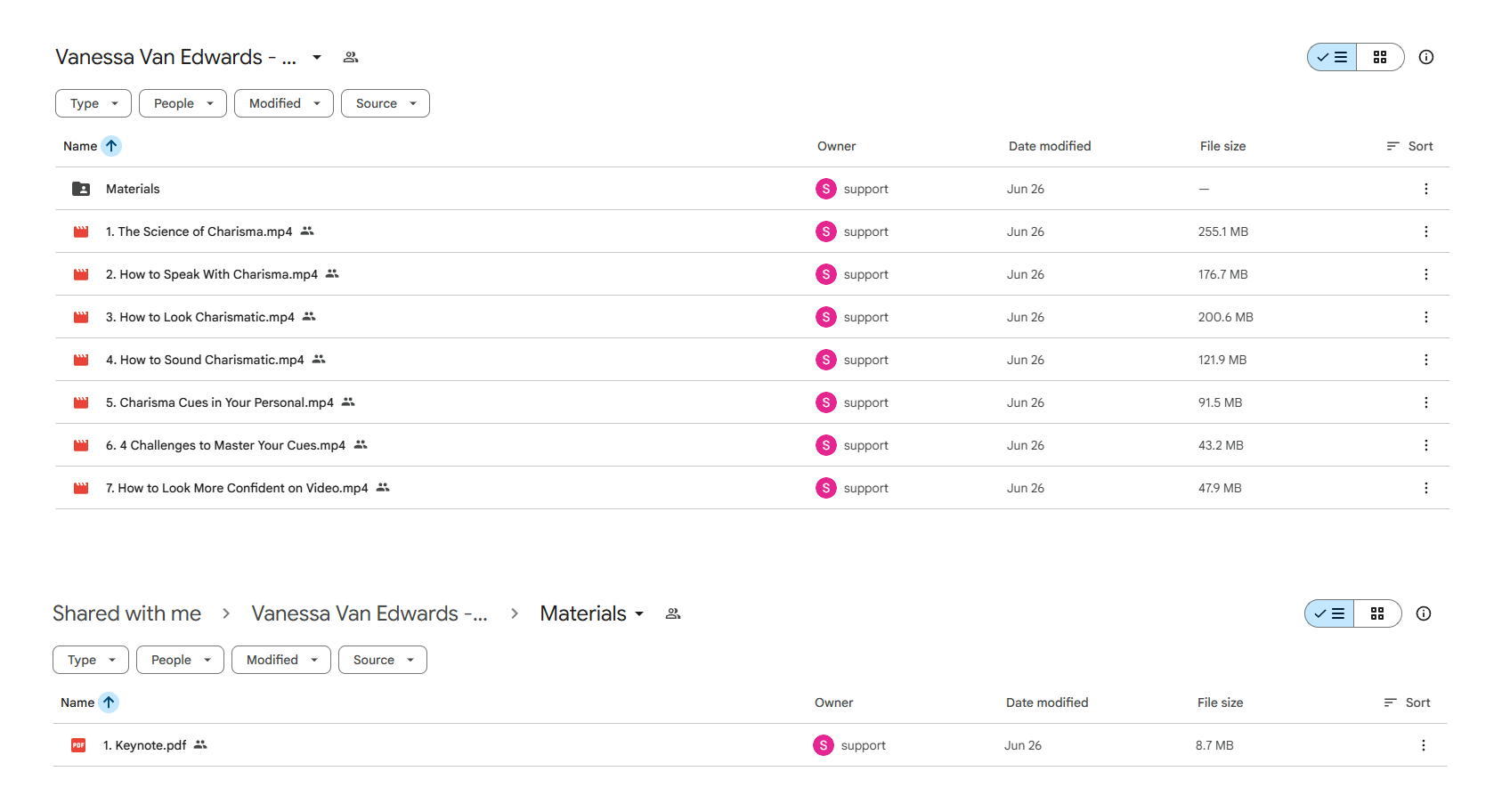Viewport: 1510px width, 812px height.
Task: Open Source filter dropdown in Materials view
Action: pos(383,660)
